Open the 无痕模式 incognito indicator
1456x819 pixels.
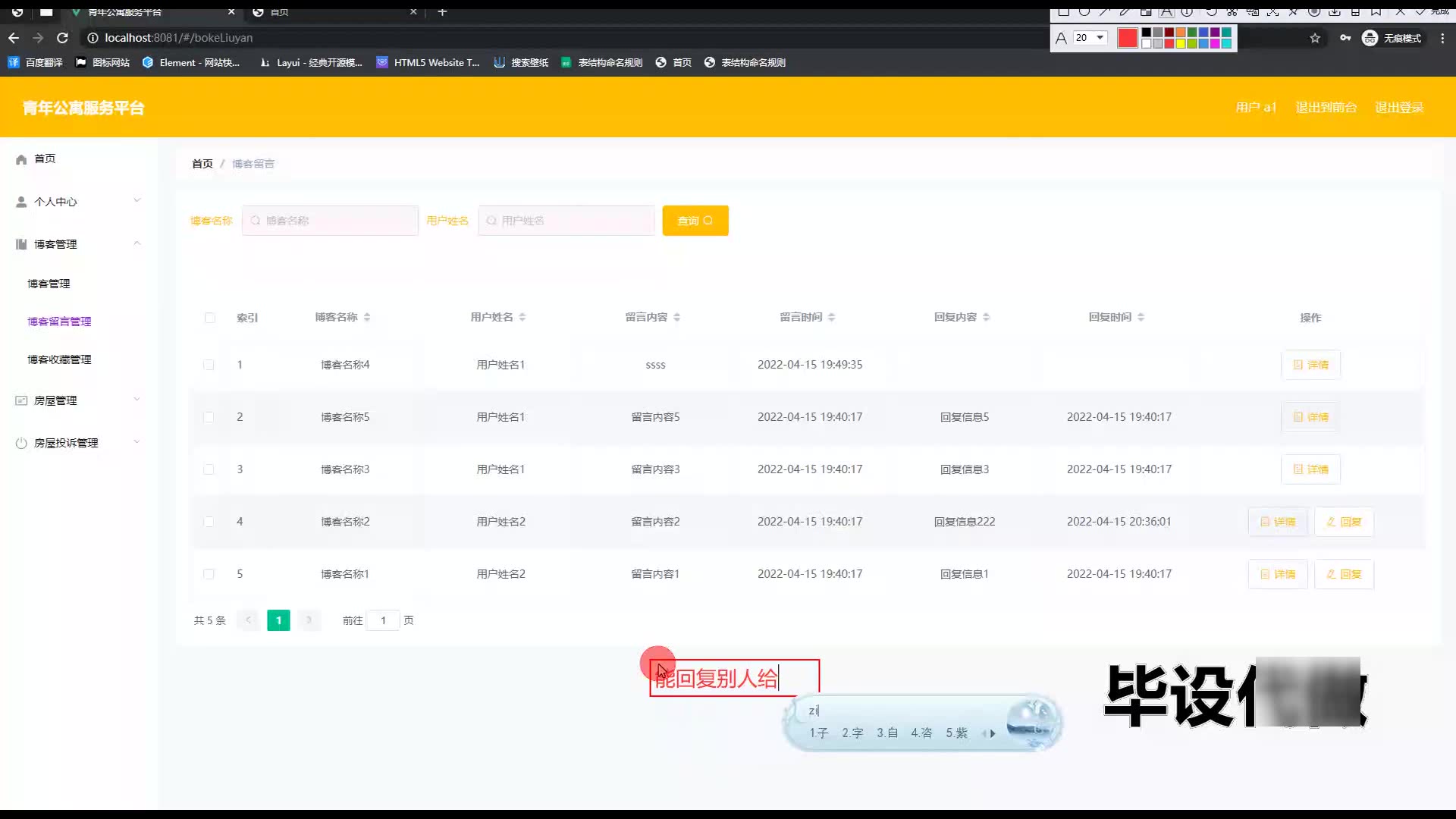click(1392, 38)
